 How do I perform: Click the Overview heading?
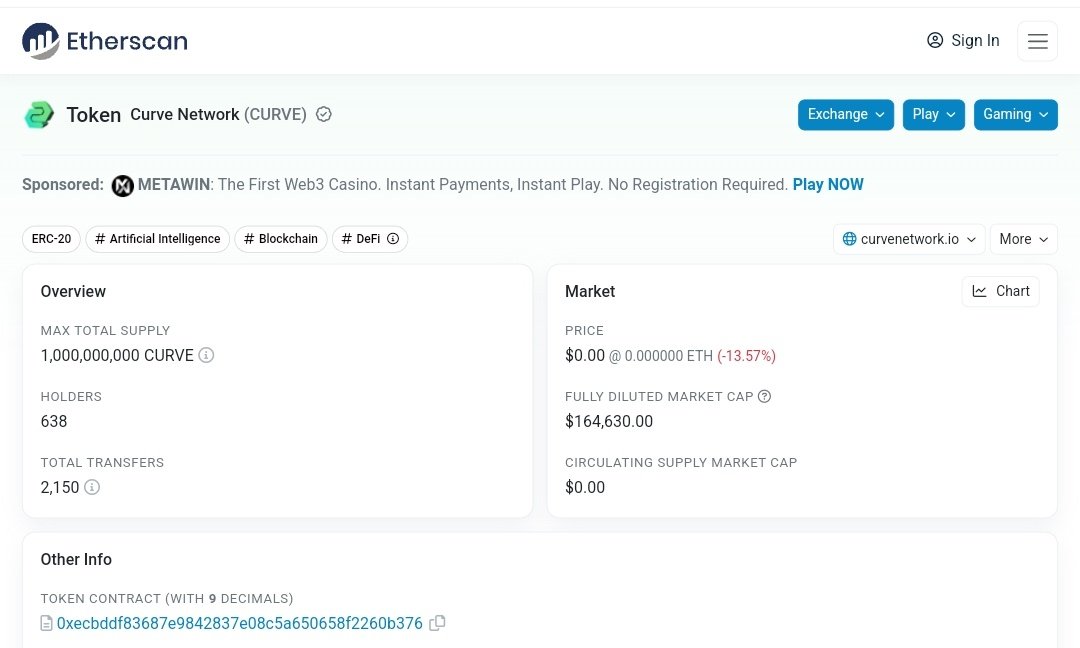tap(73, 291)
